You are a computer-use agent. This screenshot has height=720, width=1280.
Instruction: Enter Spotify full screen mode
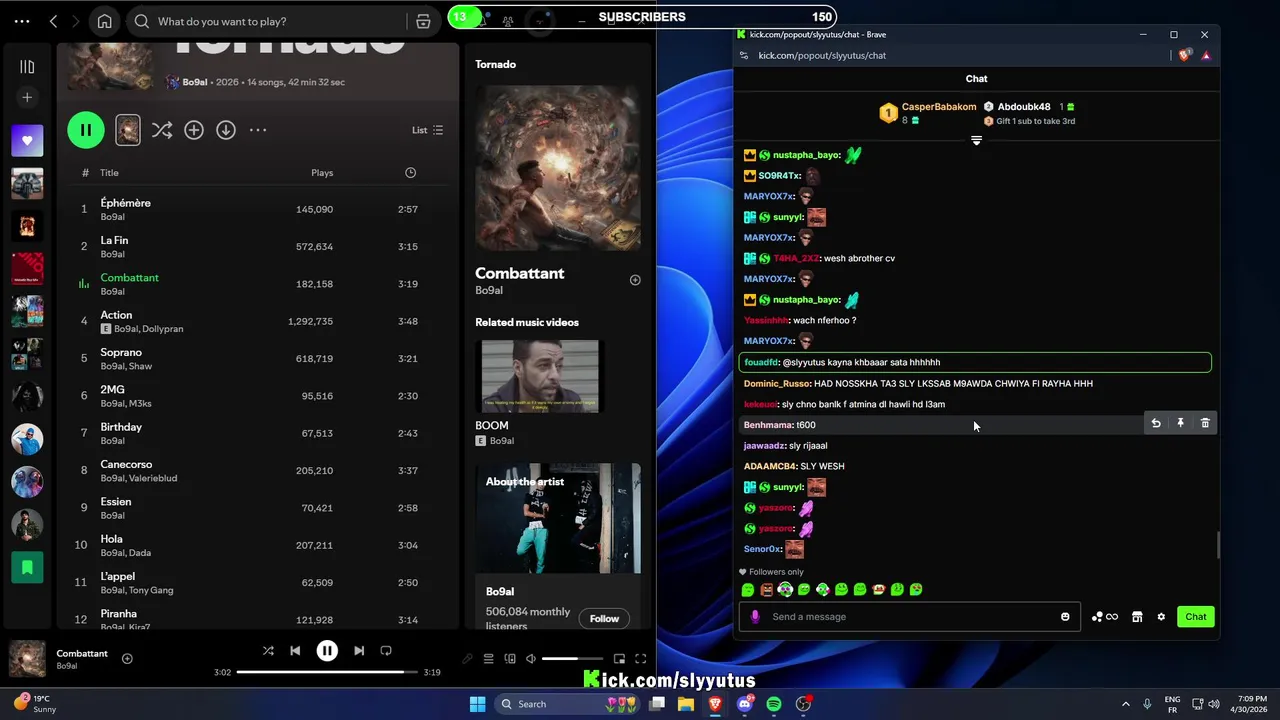[x=640, y=659]
